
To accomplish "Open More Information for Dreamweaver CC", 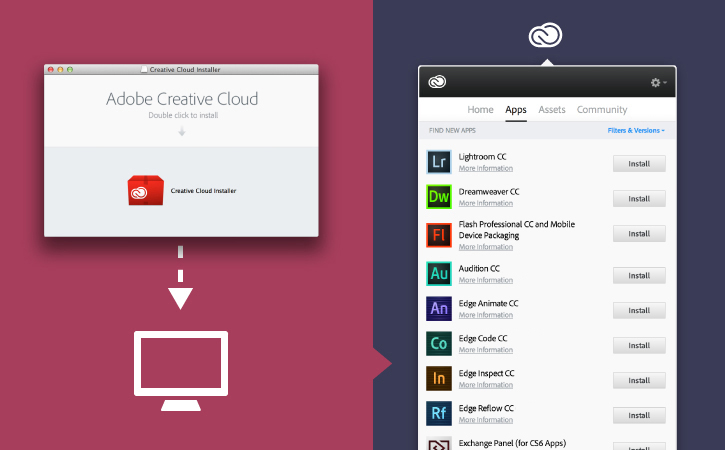I will (x=485, y=203).
